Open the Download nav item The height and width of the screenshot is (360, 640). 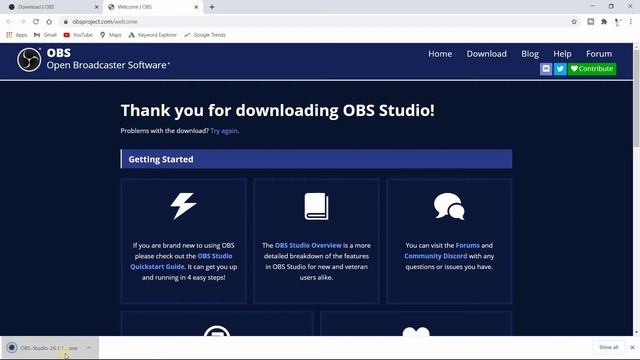click(x=487, y=54)
